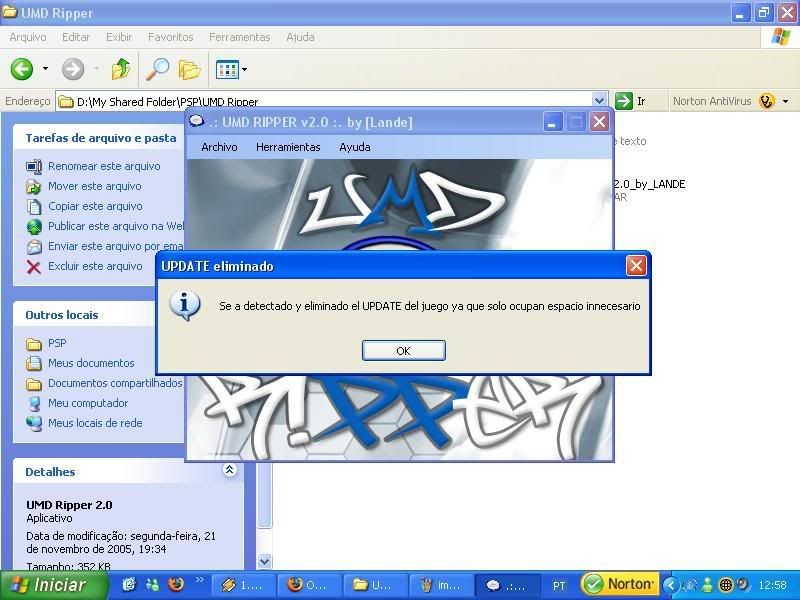The image size is (800, 600).
Task: Click the address bar path field
Action: pyautogui.click(x=324, y=101)
